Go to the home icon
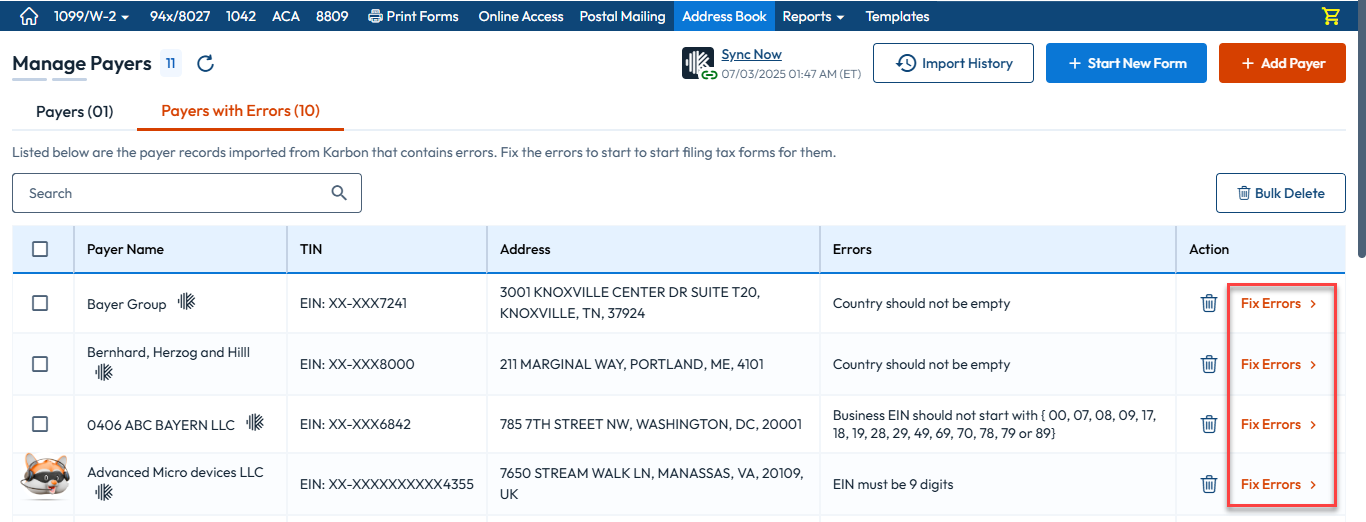 29,16
